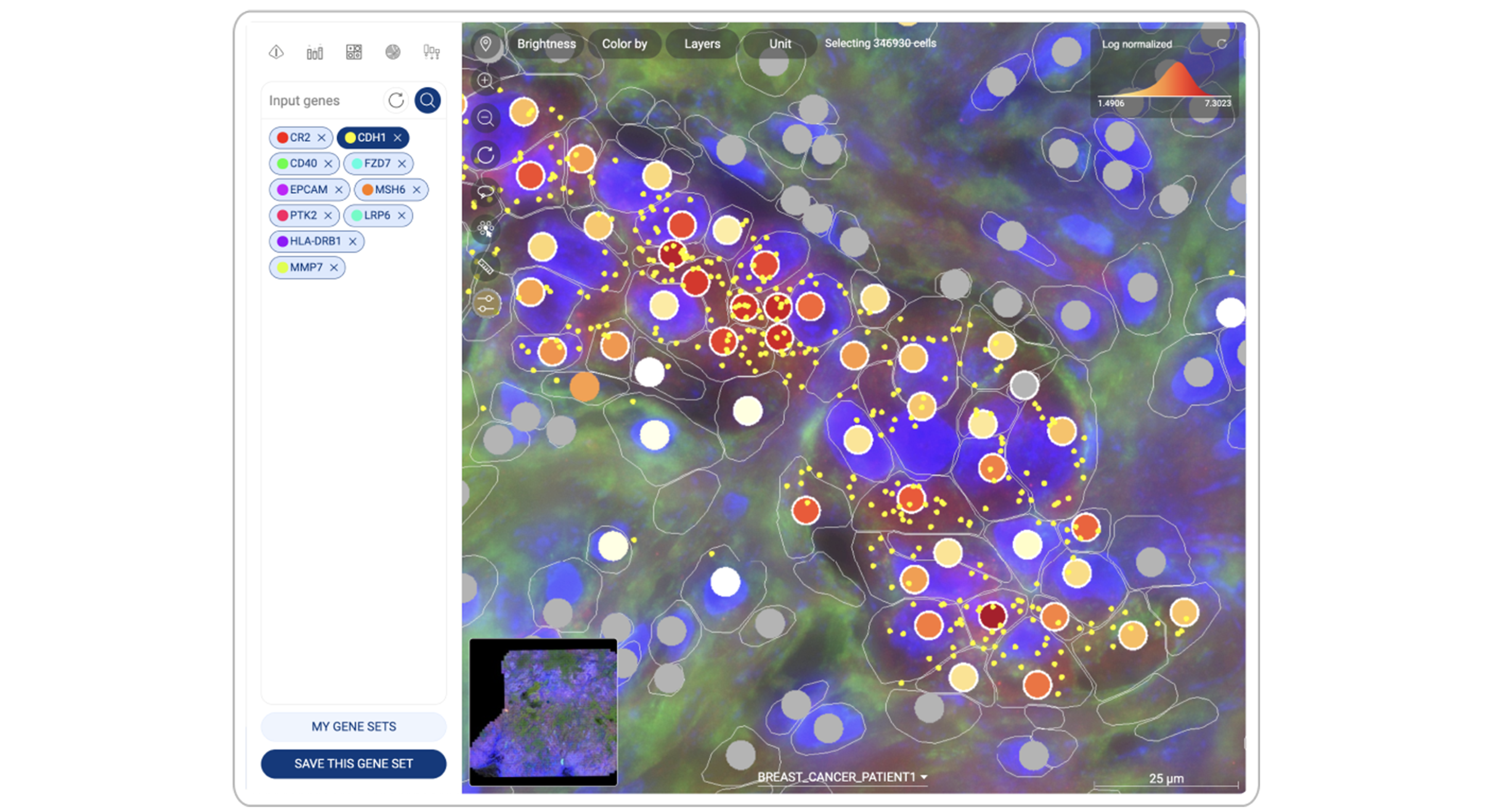1487x812 pixels.
Task: Open the bar chart panel icon
Action: click(315, 53)
